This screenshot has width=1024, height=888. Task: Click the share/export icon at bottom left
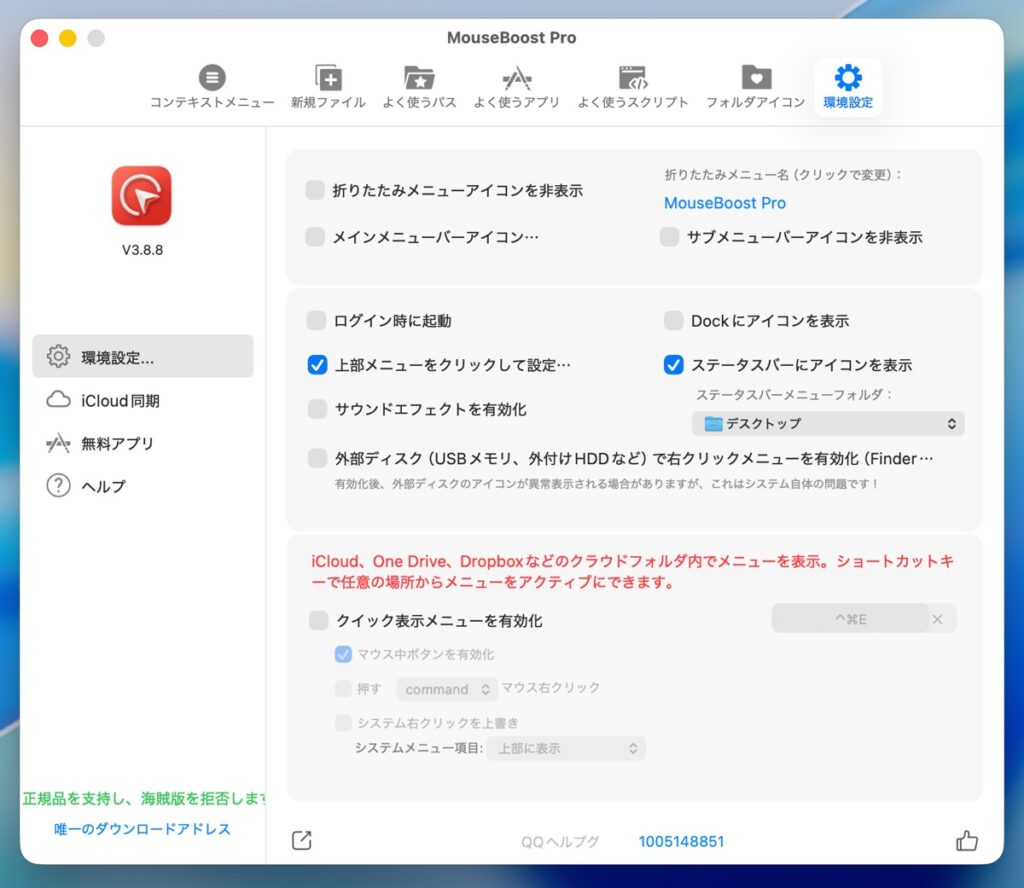click(x=302, y=841)
